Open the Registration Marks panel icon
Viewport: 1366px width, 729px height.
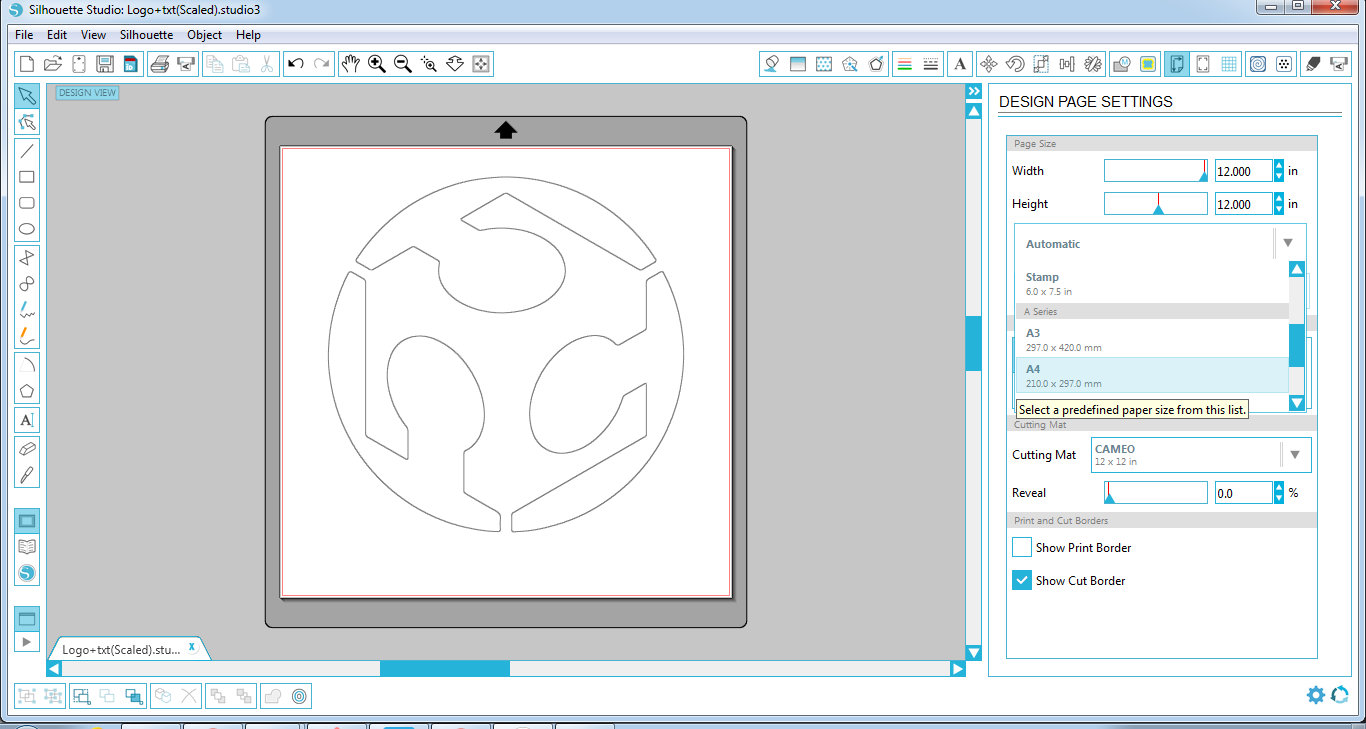[x=1203, y=64]
